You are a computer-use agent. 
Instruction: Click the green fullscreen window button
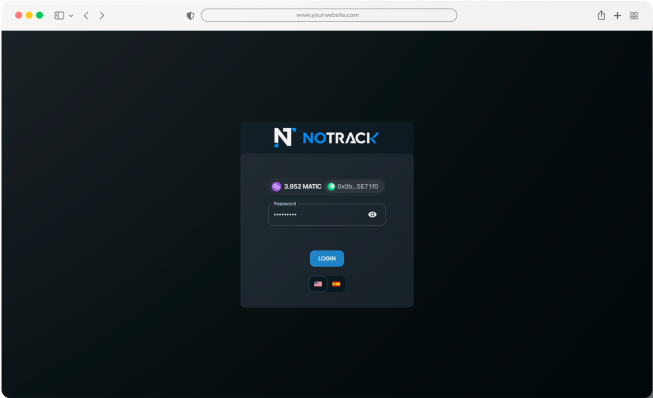click(40, 15)
